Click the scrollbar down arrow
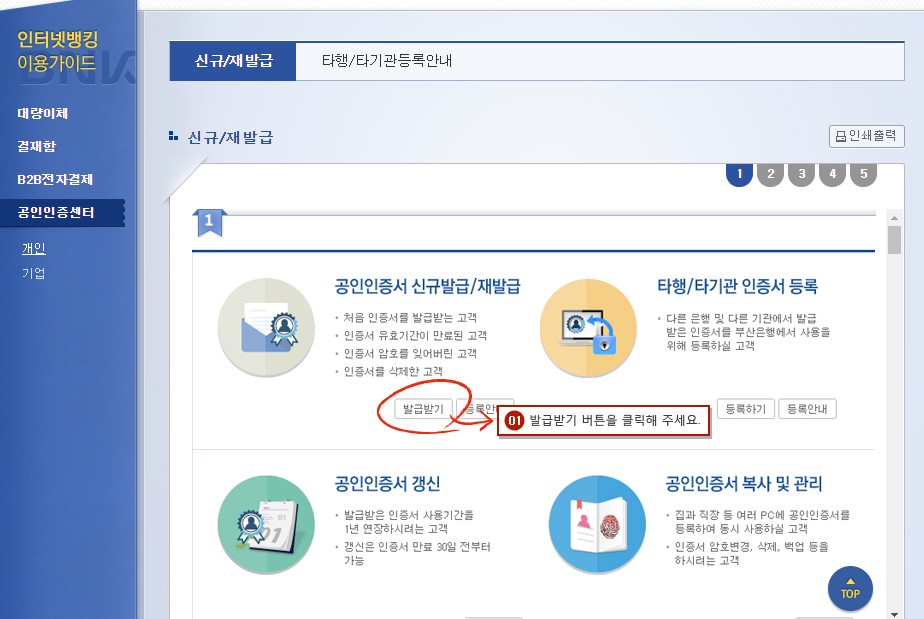 pos(895,614)
